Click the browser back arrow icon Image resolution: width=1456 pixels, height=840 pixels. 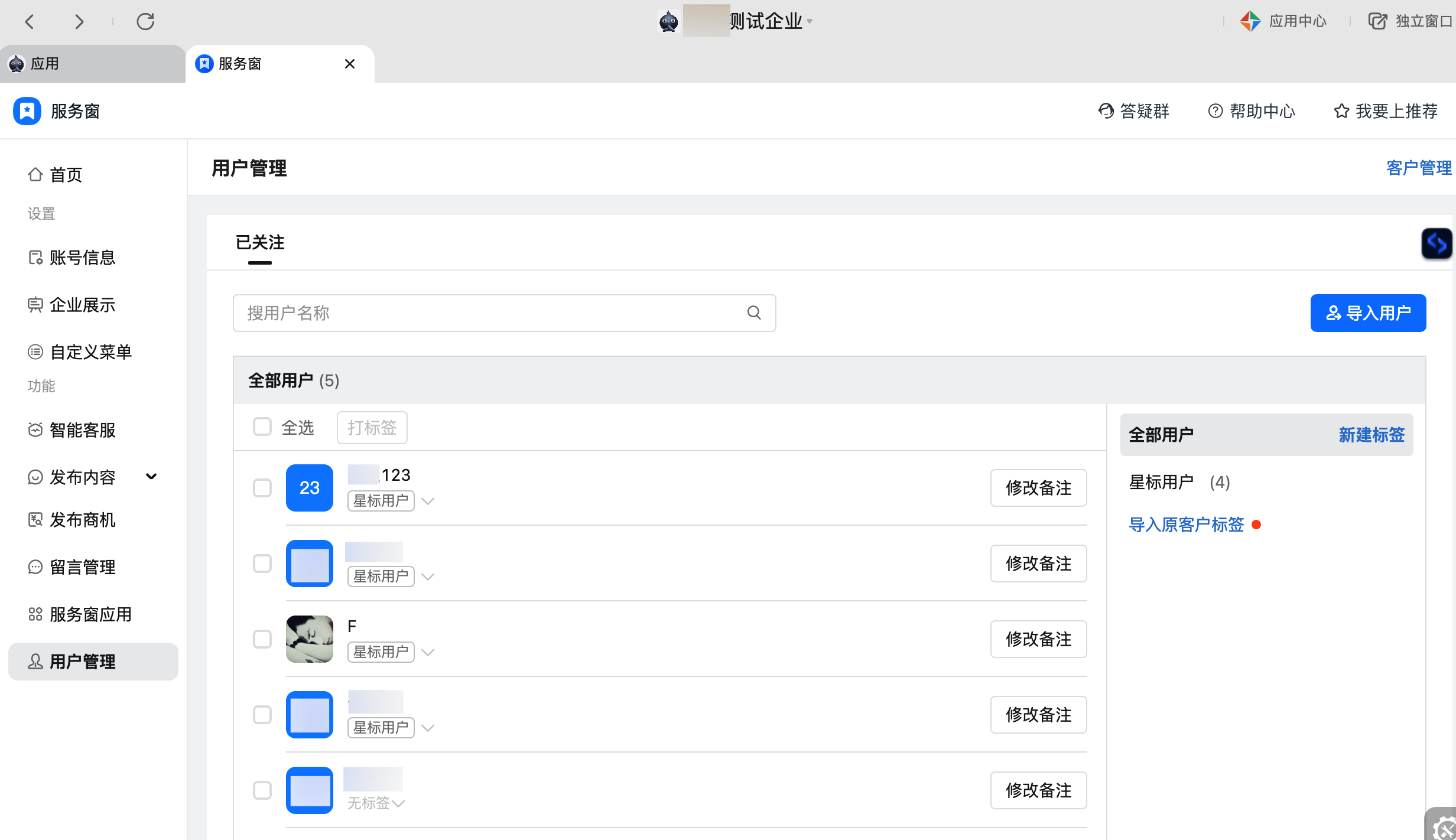click(x=30, y=22)
